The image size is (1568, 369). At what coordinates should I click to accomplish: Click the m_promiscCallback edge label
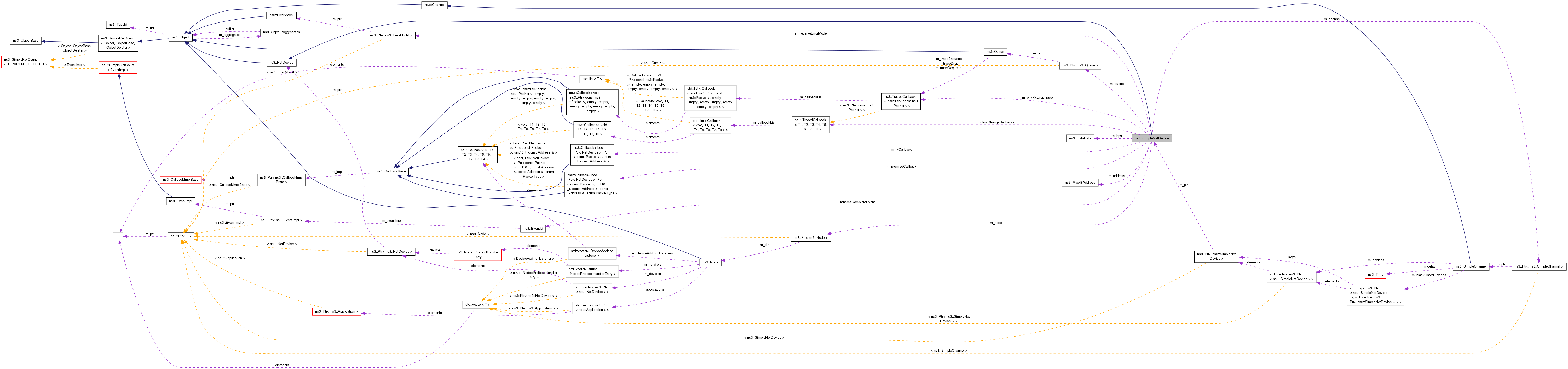[901, 166]
